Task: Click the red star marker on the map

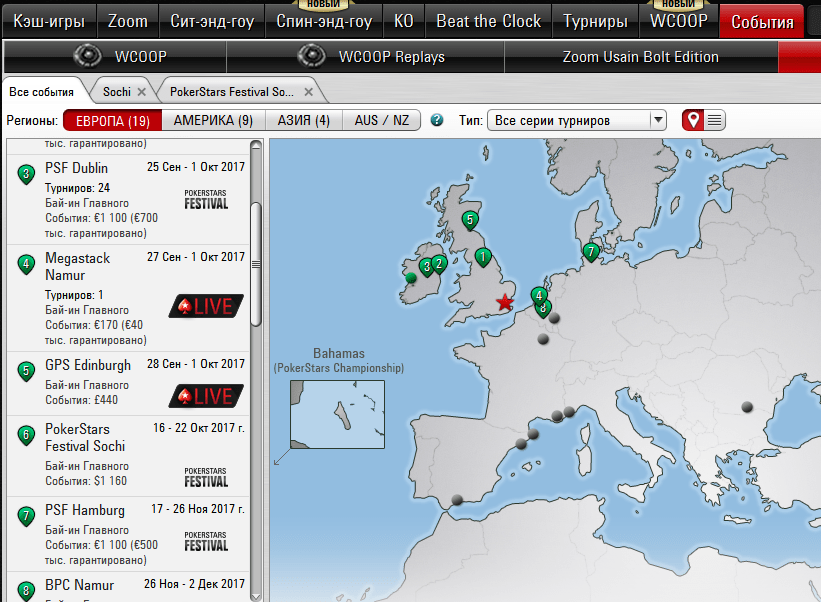Action: pyautogui.click(x=505, y=302)
